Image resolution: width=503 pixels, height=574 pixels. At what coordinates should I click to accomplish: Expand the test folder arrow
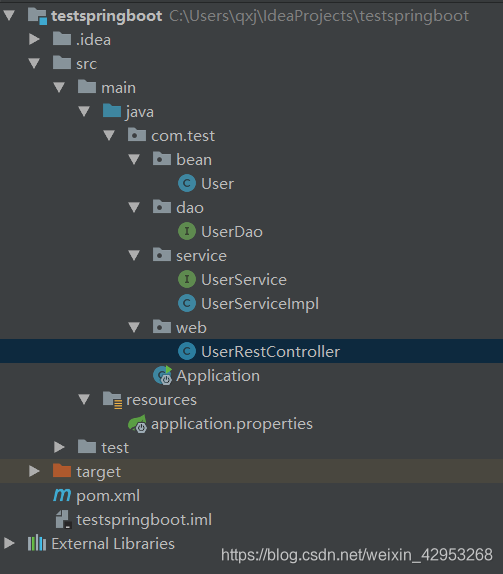tap(59, 447)
